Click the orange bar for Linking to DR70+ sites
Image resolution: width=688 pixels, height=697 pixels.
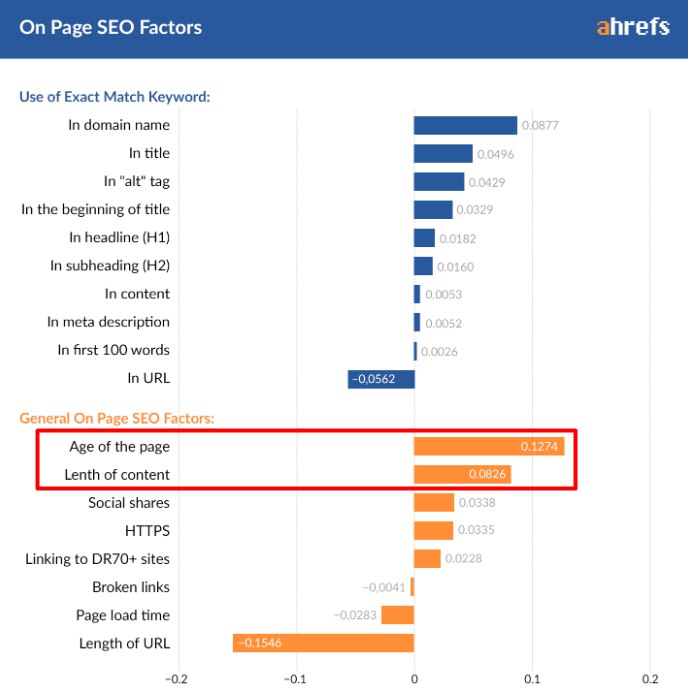(428, 559)
